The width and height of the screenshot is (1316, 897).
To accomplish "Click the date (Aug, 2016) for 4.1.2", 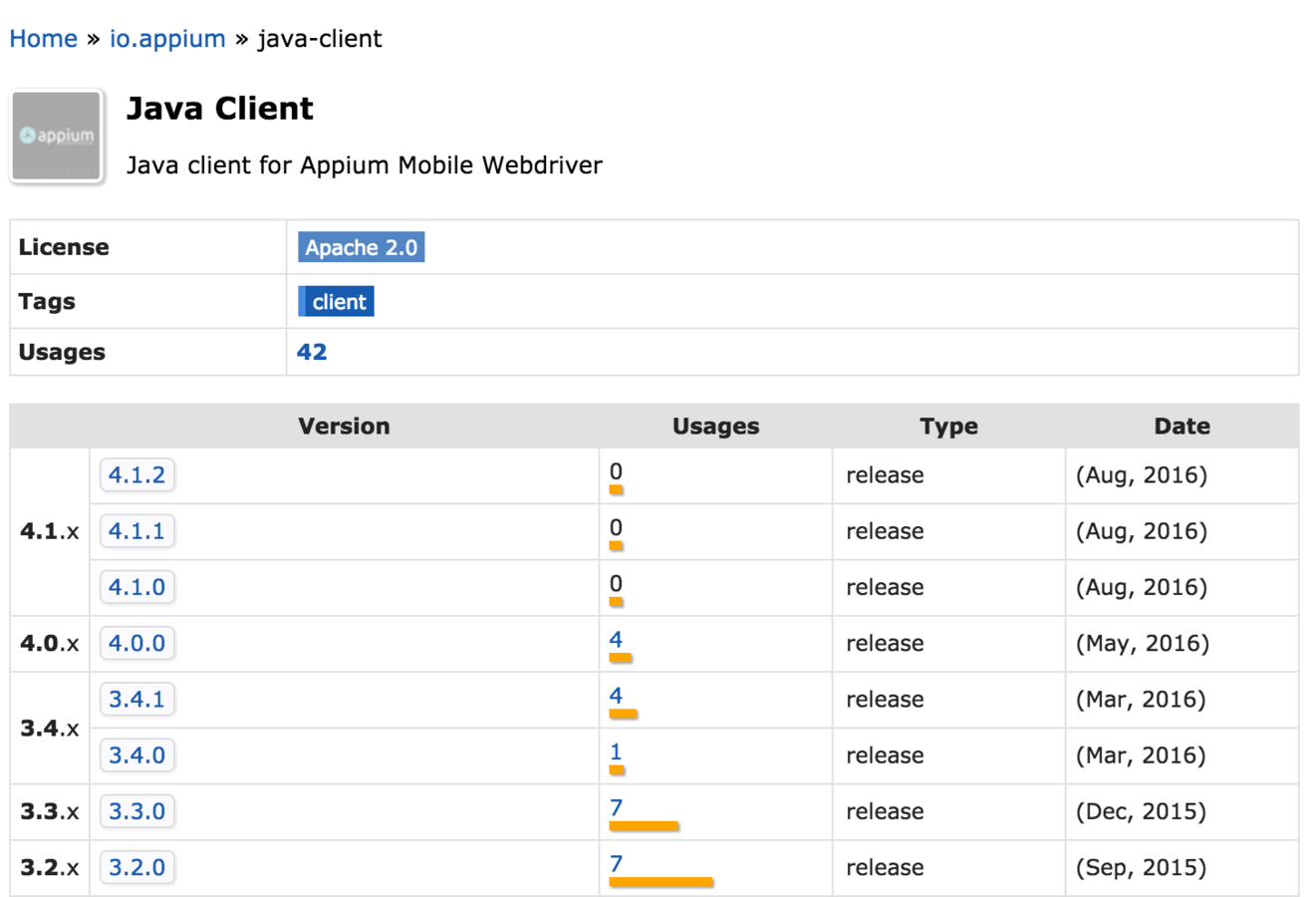I will [1142, 475].
